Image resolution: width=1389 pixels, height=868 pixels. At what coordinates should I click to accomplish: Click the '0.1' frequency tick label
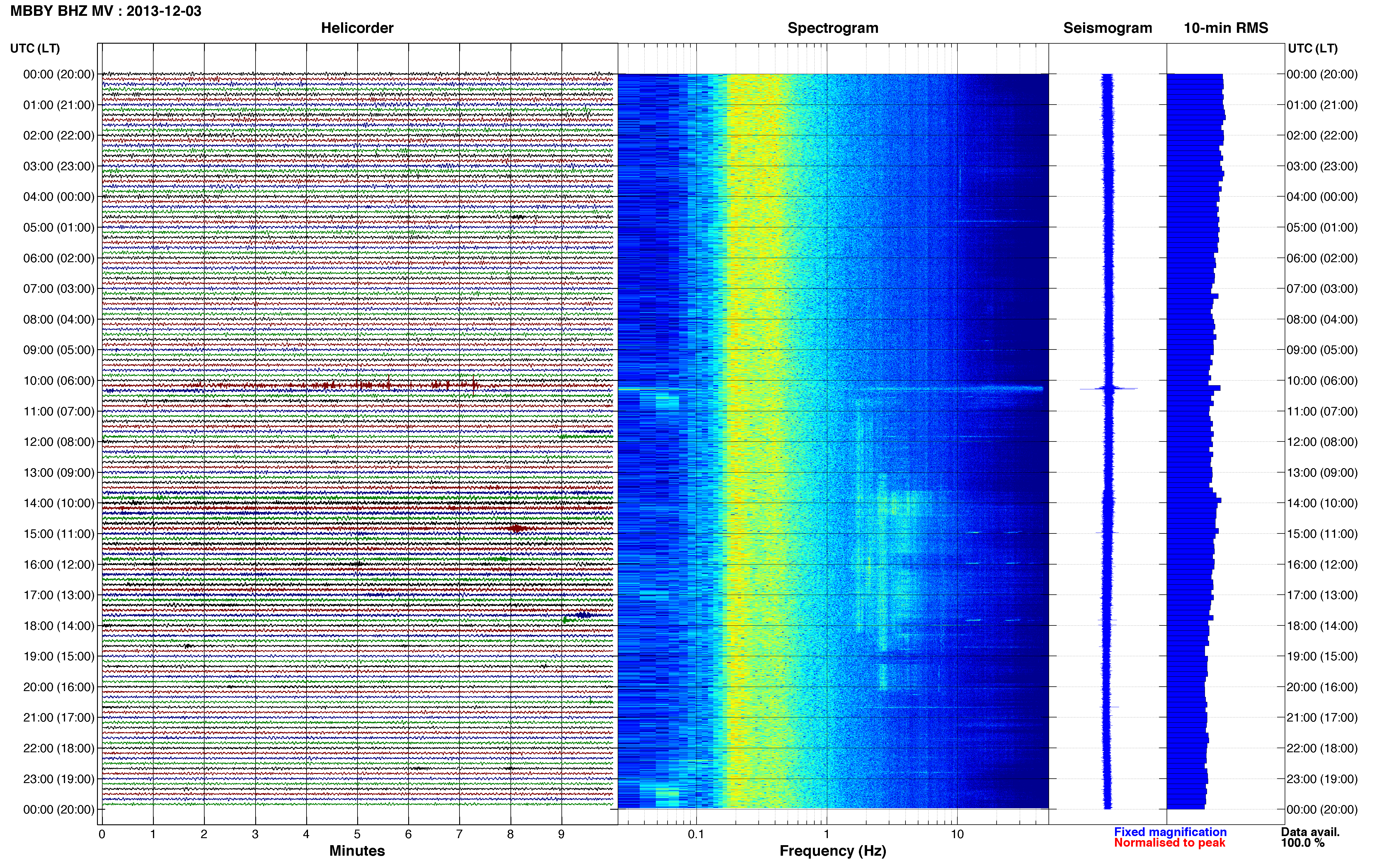(696, 834)
